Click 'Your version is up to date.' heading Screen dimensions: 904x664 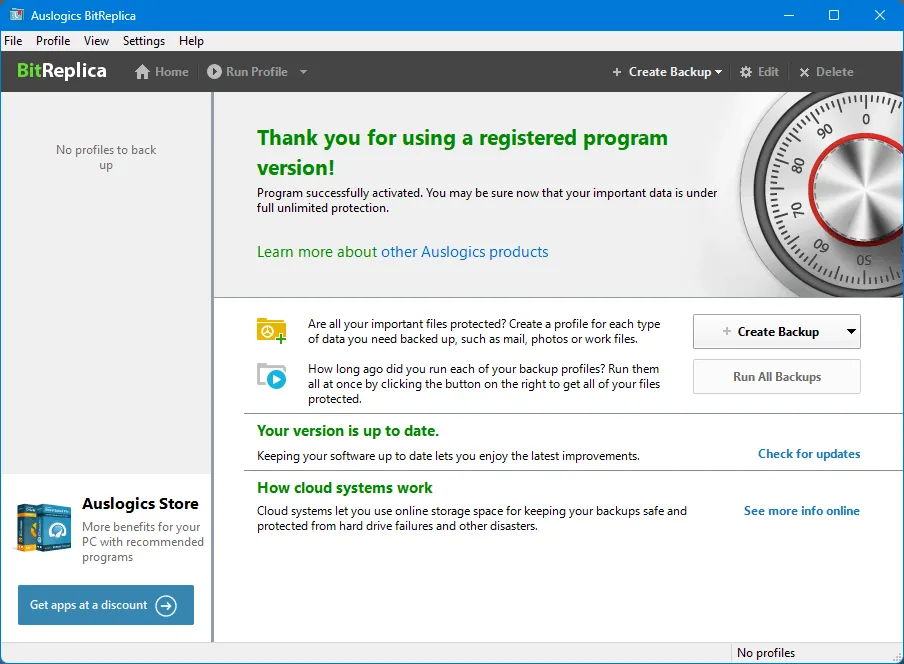point(348,431)
